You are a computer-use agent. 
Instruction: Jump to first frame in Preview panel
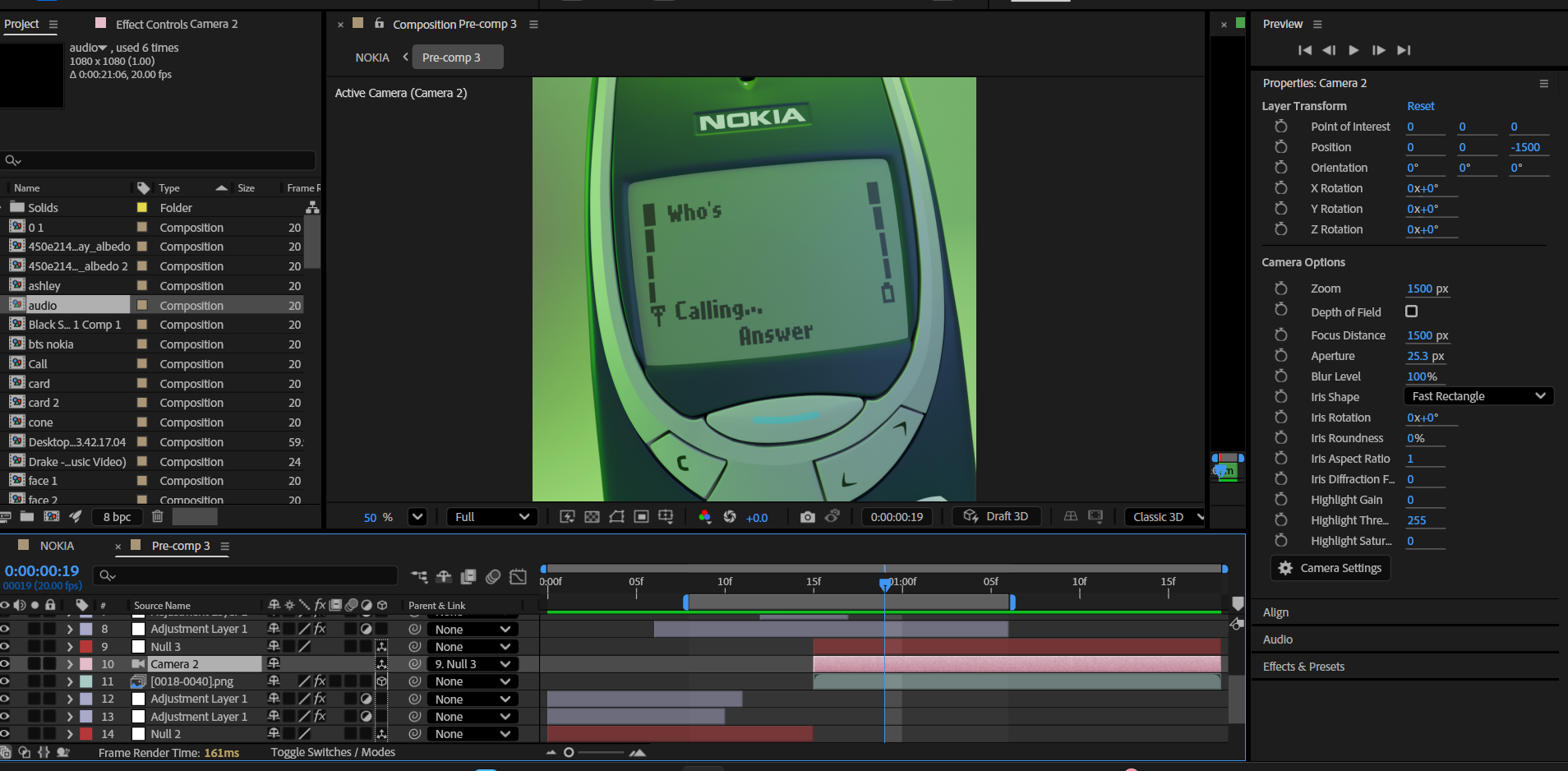[1304, 50]
